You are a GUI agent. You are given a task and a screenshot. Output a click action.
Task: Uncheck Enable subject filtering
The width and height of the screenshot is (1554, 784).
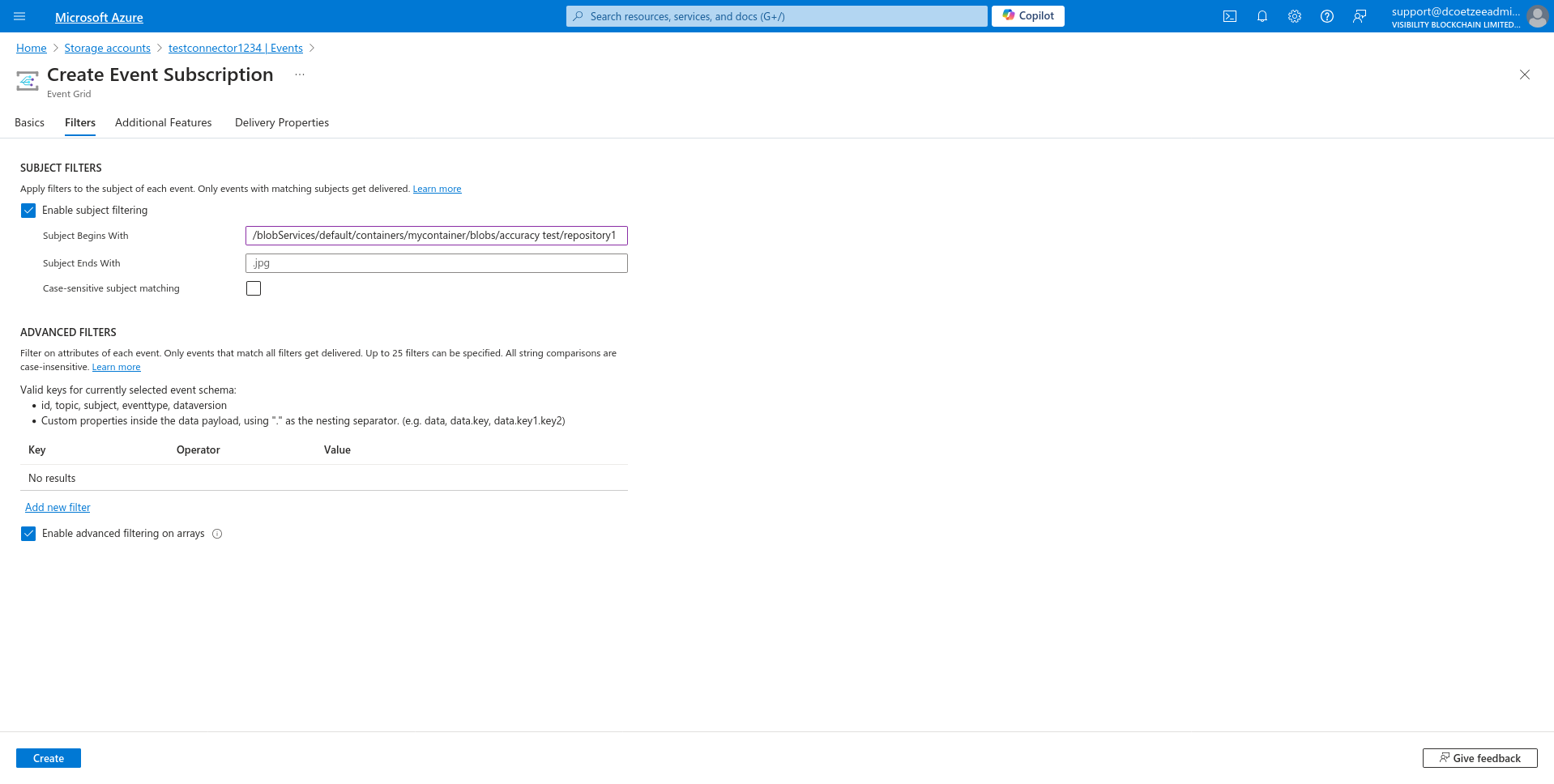point(28,211)
